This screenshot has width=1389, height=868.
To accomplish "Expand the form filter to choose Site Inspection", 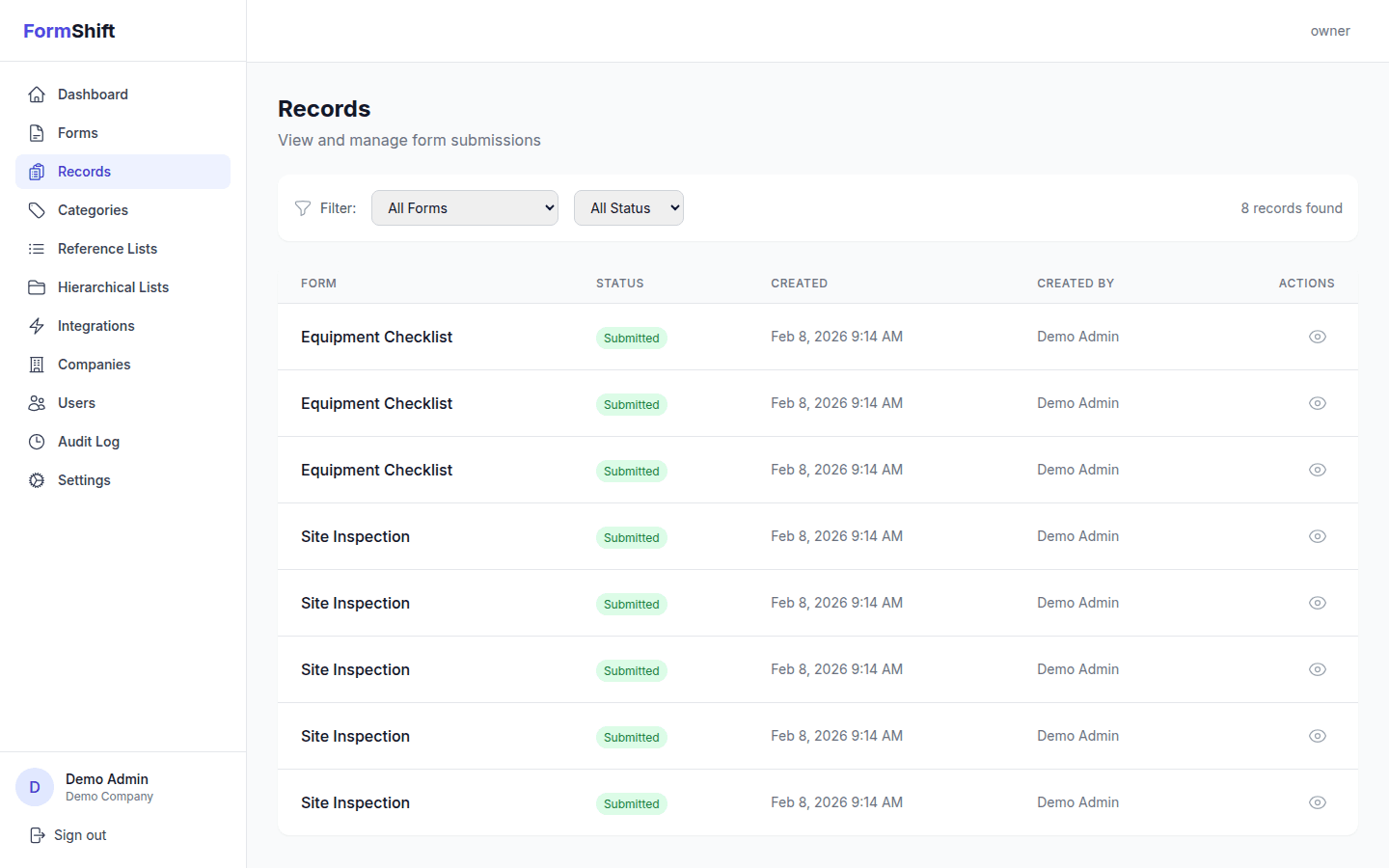I will [x=465, y=207].
